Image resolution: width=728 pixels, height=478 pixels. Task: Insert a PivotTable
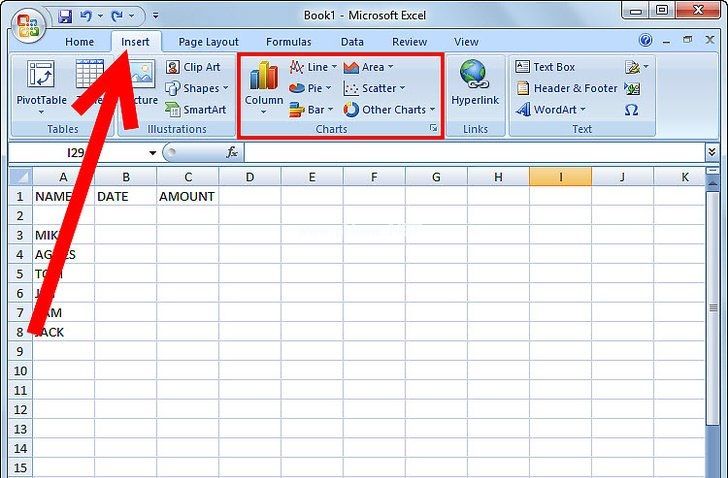point(40,85)
